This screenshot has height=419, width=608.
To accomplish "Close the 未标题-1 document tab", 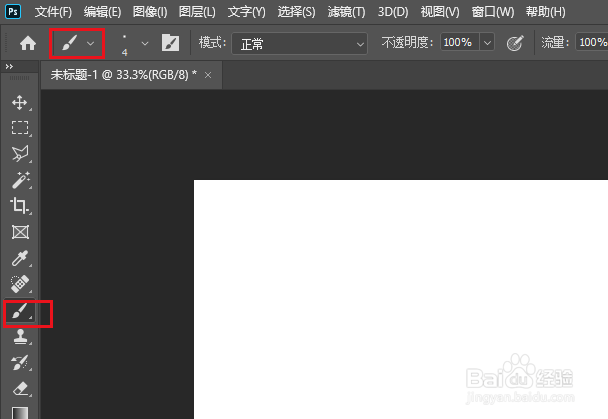I will [x=208, y=75].
